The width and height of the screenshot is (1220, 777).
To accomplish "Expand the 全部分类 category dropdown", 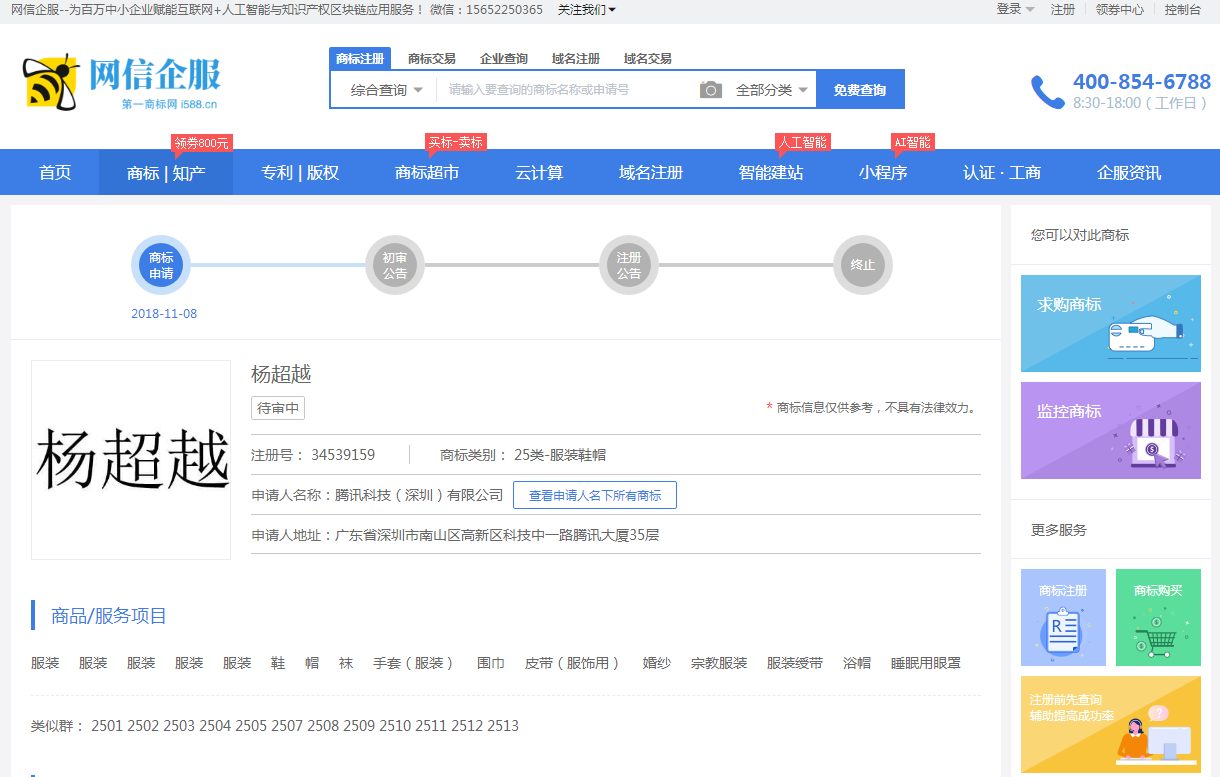I will [771, 90].
